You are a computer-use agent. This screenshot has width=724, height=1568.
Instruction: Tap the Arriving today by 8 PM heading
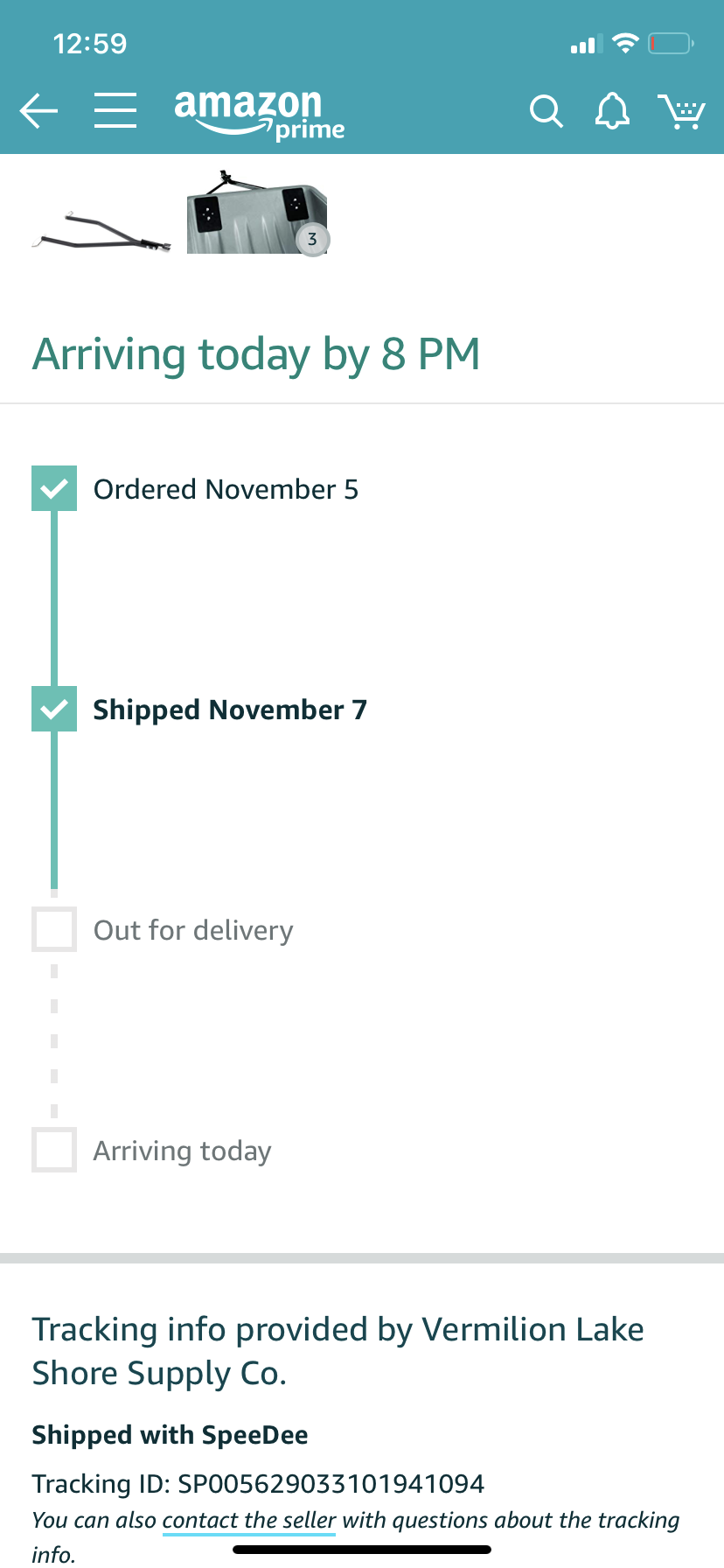pyautogui.click(x=256, y=355)
